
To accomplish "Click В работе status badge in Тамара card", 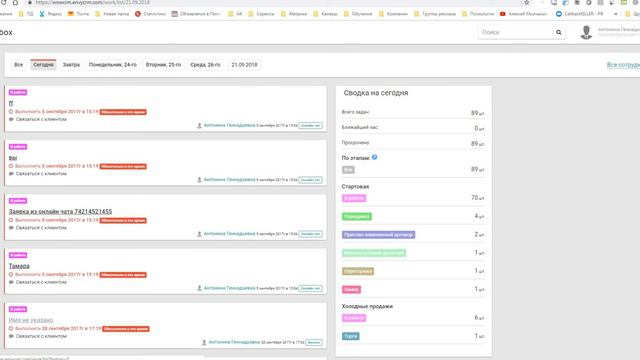I will (18, 255).
